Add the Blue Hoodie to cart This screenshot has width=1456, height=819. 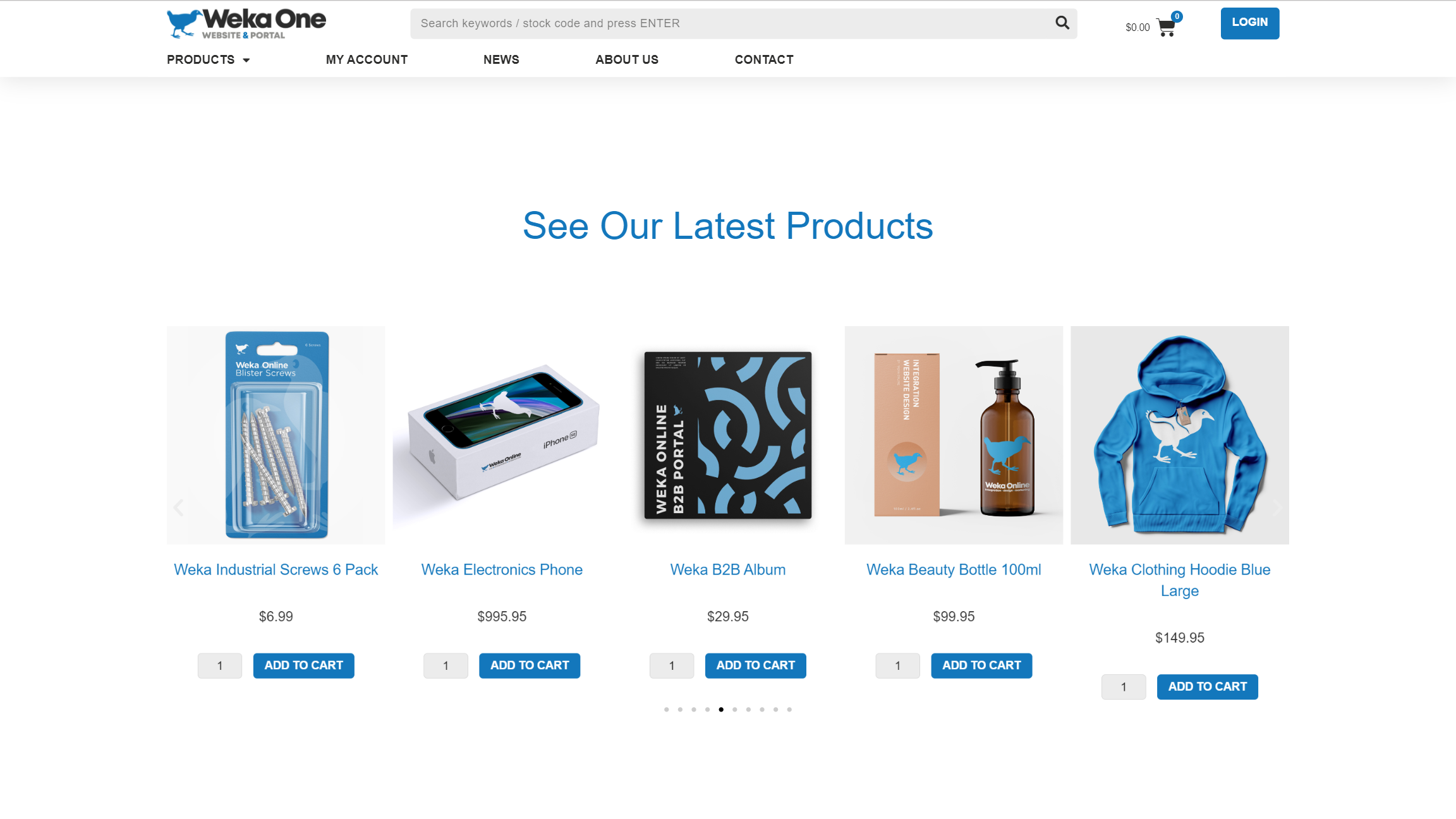click(1207, 687)
